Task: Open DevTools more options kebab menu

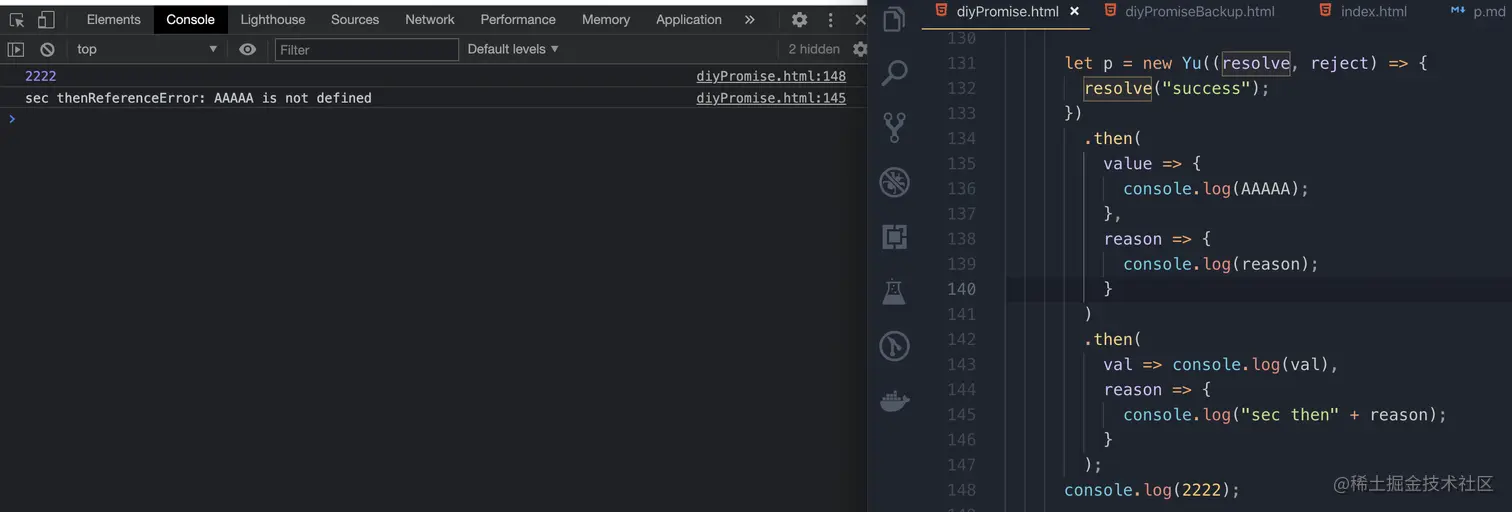Action: pyautogui.click(x=830, y=19)
